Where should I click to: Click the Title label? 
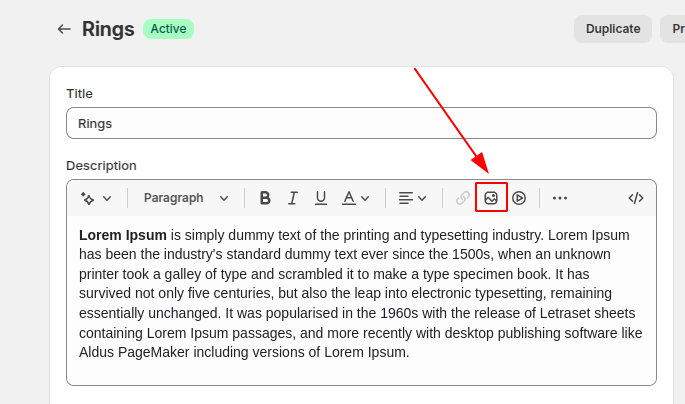[x=80, y=93]
